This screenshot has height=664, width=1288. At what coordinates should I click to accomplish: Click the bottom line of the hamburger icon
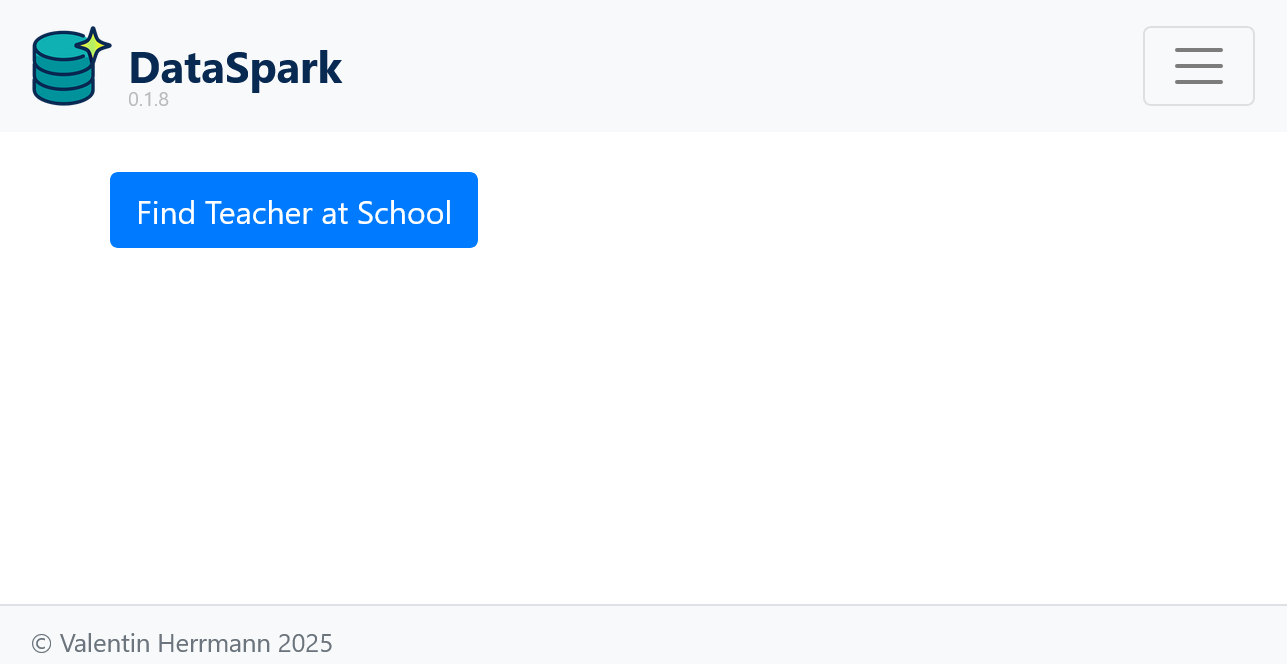1199,82
